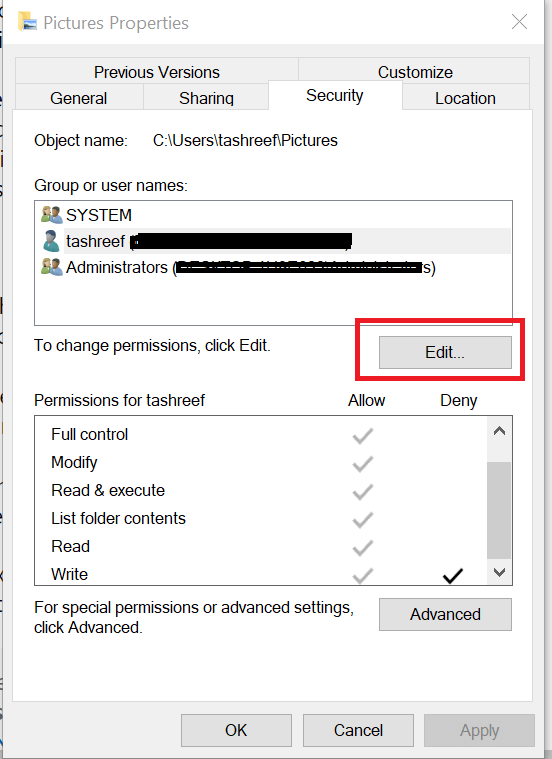Click the permissions list scroll up arrow
This screenshot has width=552, height=759.
coord(499,431)
